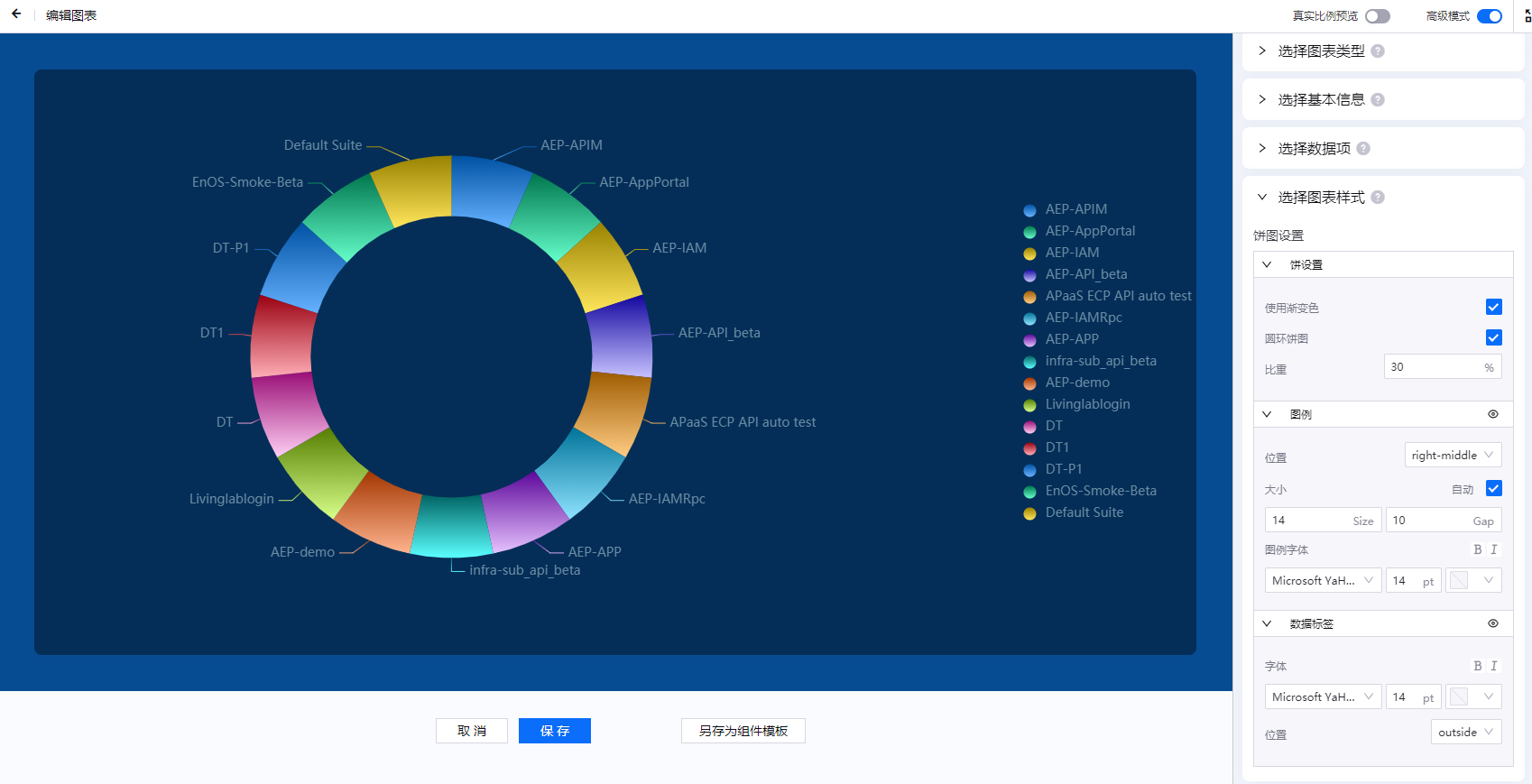Click the legend Size input field
Image resolution: width=1532 pixels, height=784 pixels.
[x=1323, y=520]
